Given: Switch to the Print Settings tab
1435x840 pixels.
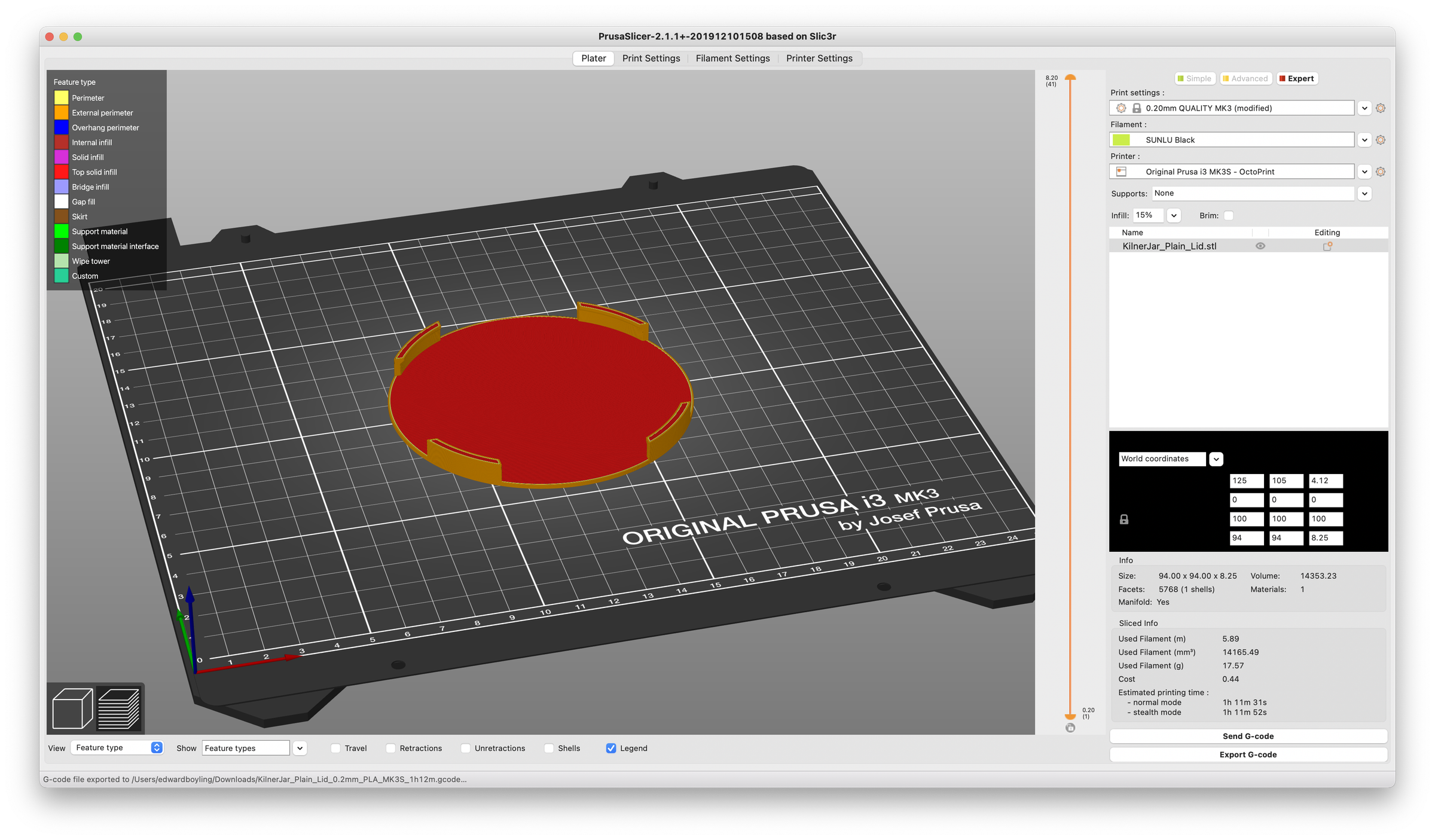Looking at the screenshot, I should coord(652,58).
